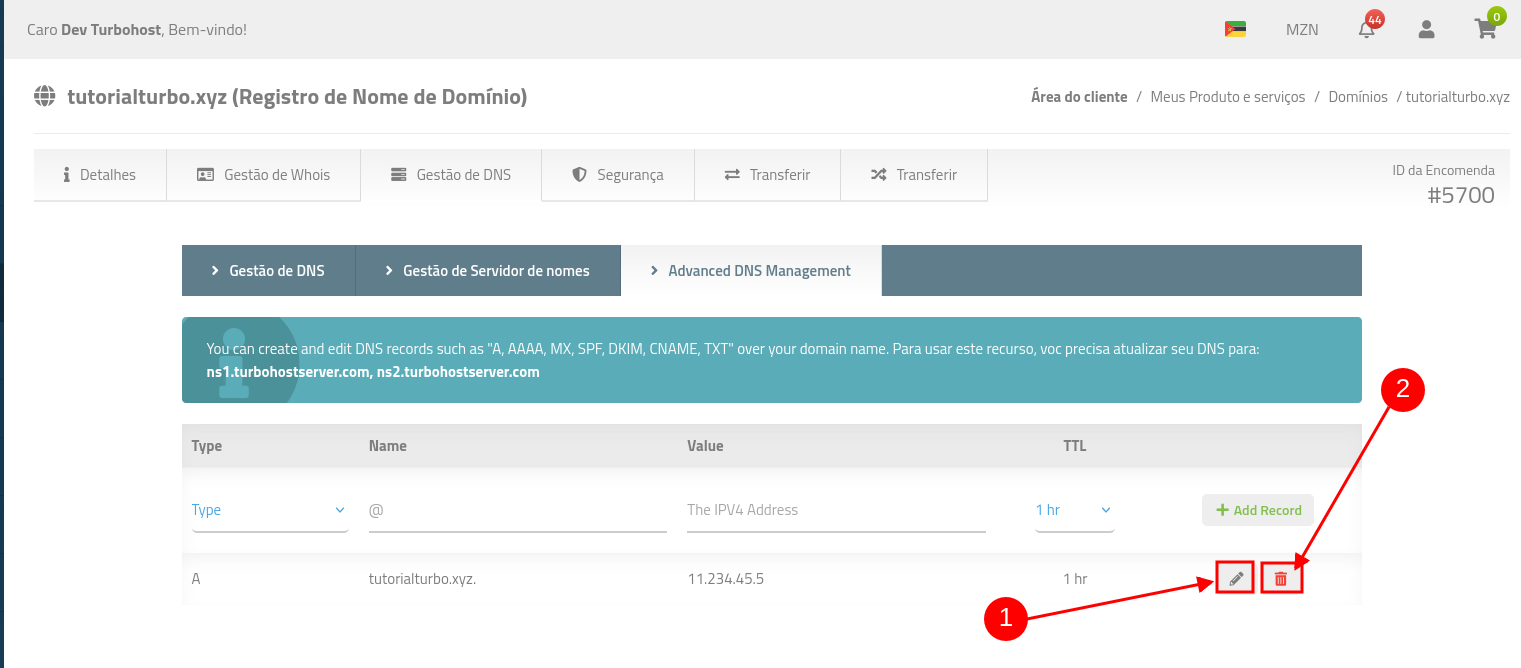This screenshot has width=1521, height=668.
Task: Click the IPV4 Address value field
Action: (835, 510)
